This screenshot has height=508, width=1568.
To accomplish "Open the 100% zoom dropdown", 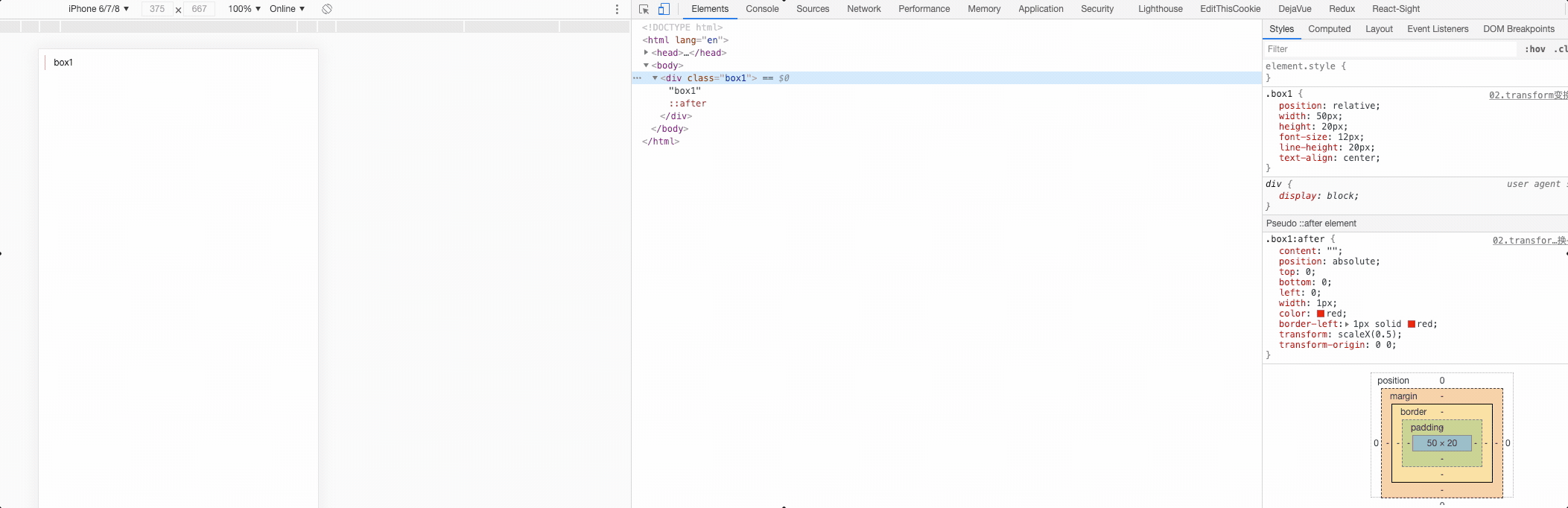I will click(244, 9).
